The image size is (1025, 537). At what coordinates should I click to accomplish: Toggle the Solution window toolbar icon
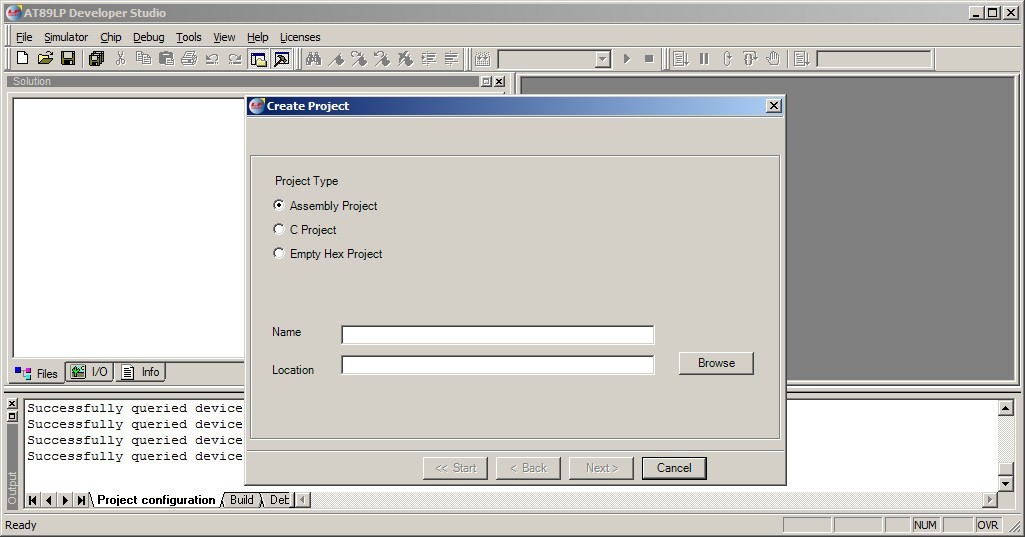tap(258, 59)
